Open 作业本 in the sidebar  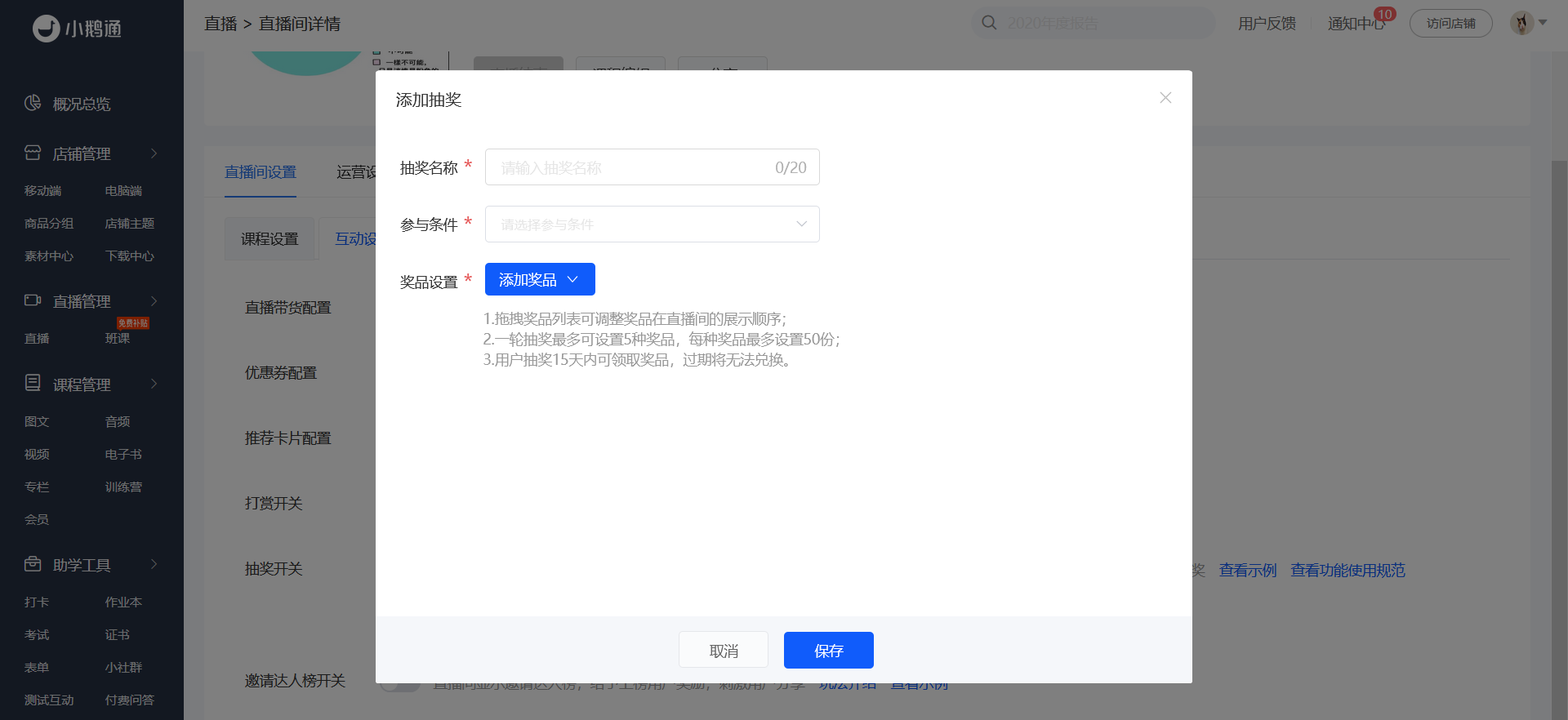click(123, 602)
